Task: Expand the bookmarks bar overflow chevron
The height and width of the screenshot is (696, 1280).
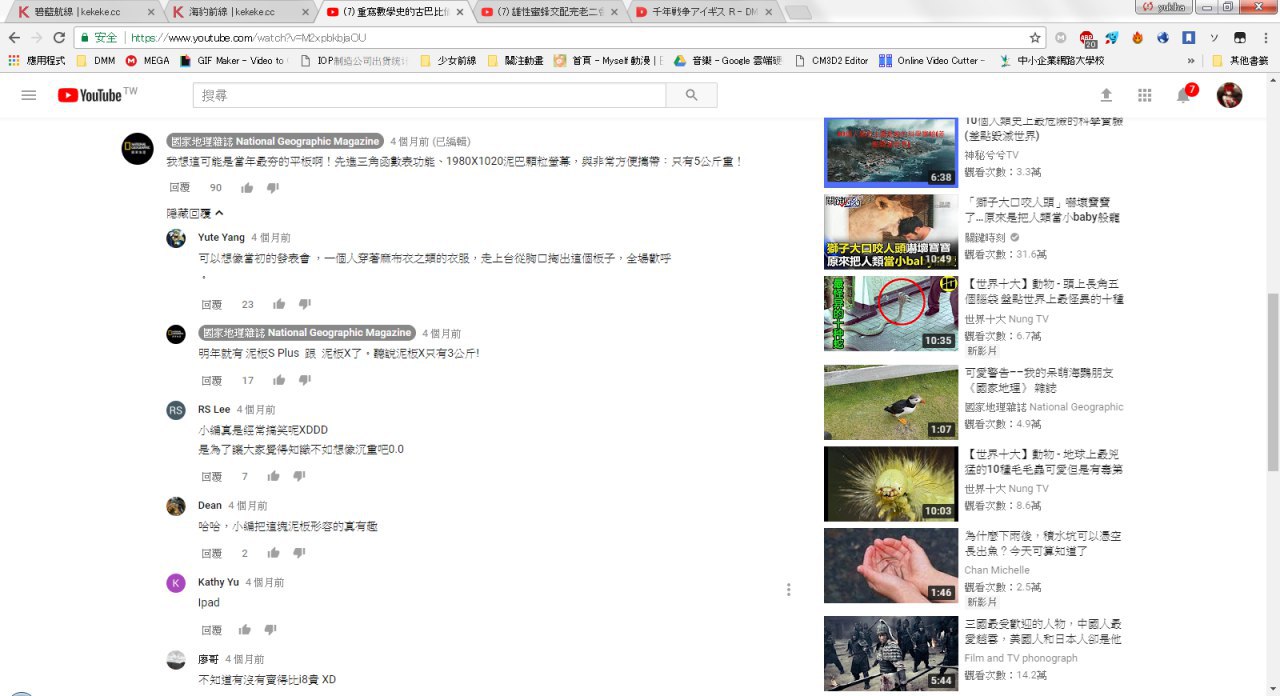Action: [1191, 61]
